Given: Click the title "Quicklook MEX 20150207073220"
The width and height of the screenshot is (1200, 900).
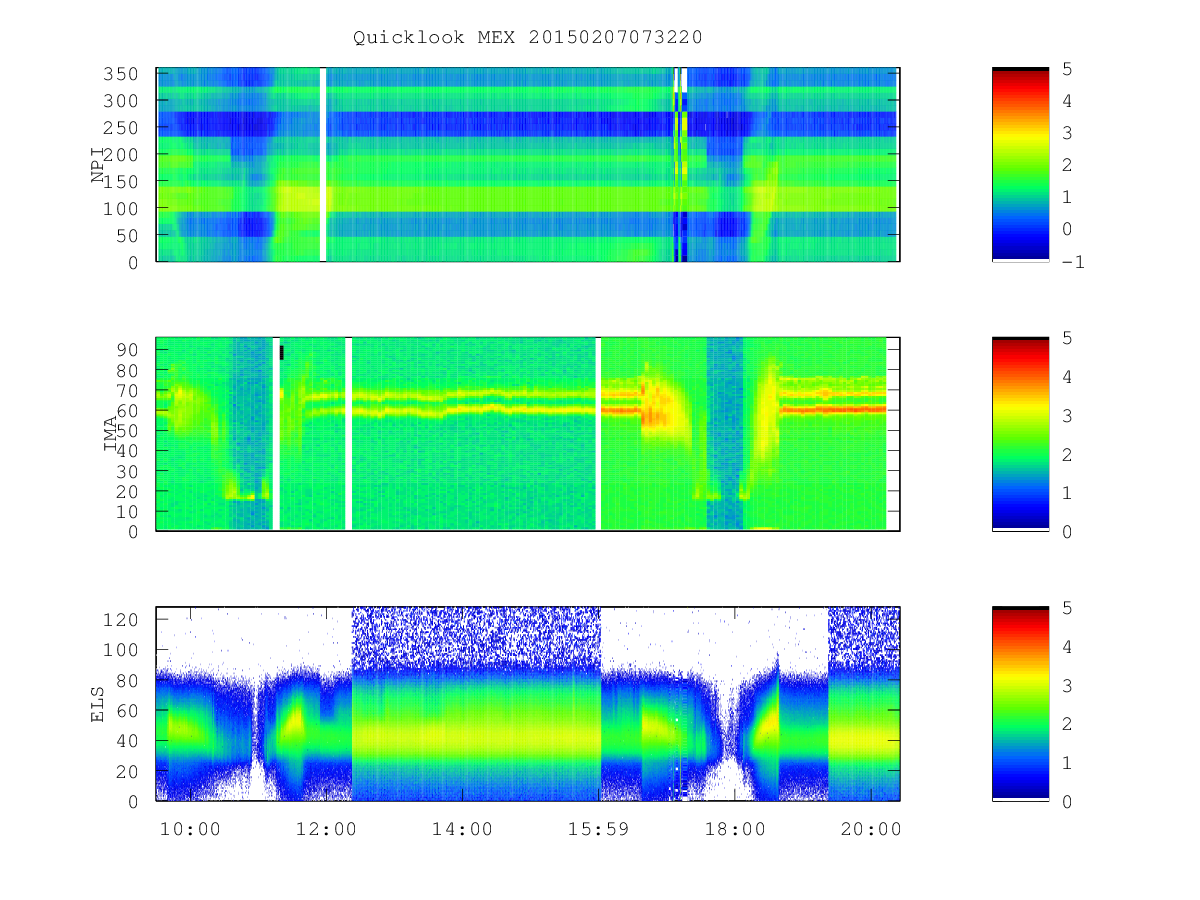Looking at the screenshot, I should [528, 38].
